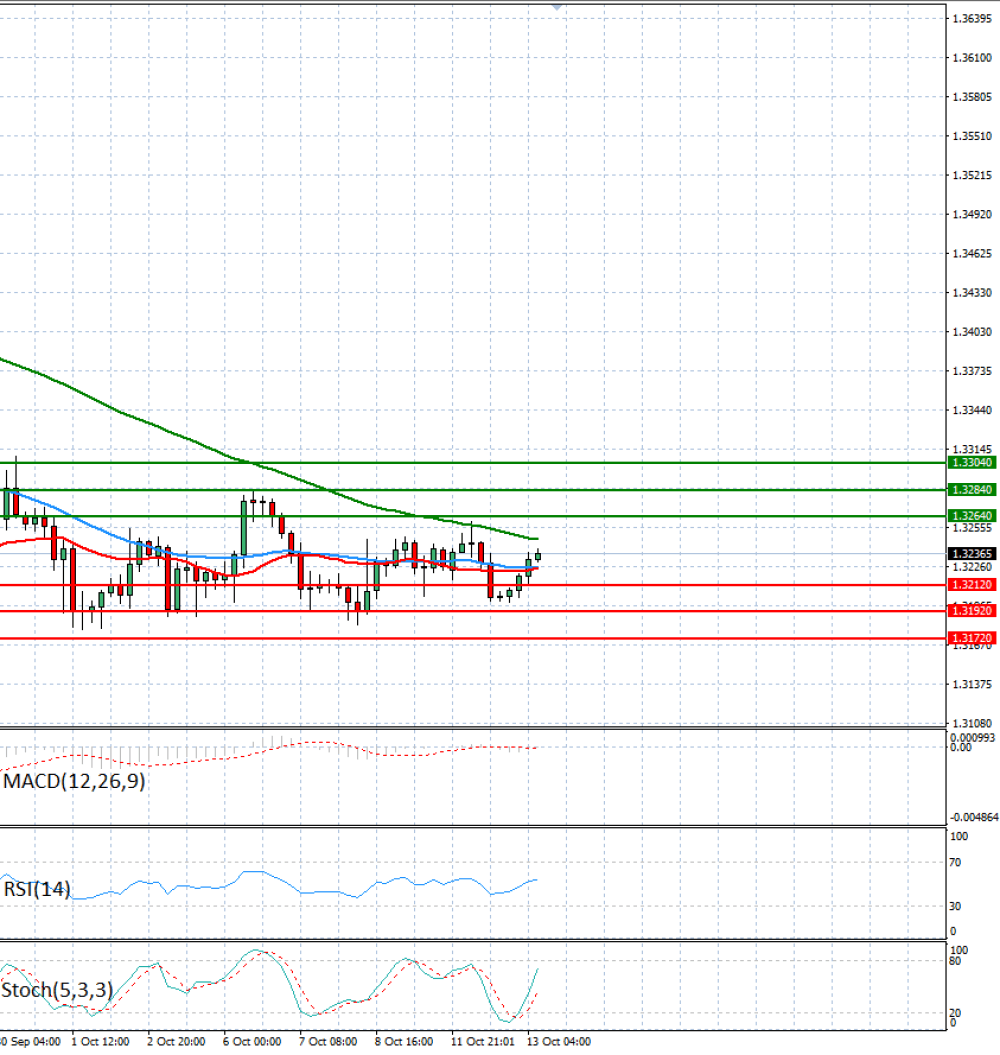Click the 1.33440 price axis value
The image size is (1000, 1055).
(972, 410)
